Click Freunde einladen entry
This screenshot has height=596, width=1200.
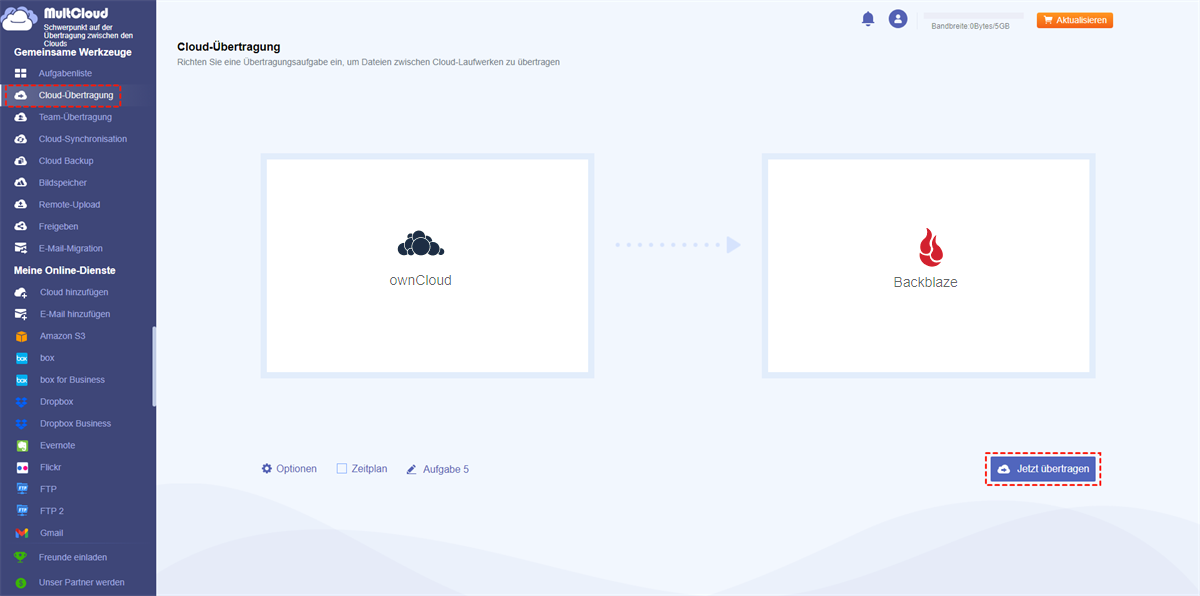[73, 557]
